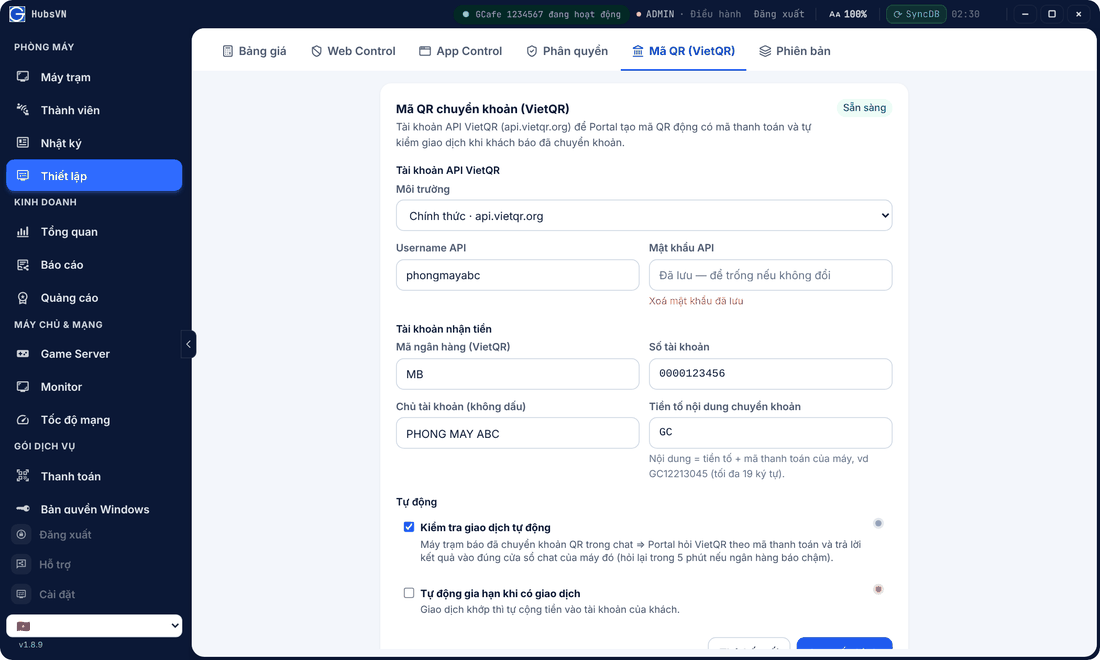The width and height of the screenshot is (1100, 660).
Task: Open the Web Control tab
Action: (x=353, y=50)
